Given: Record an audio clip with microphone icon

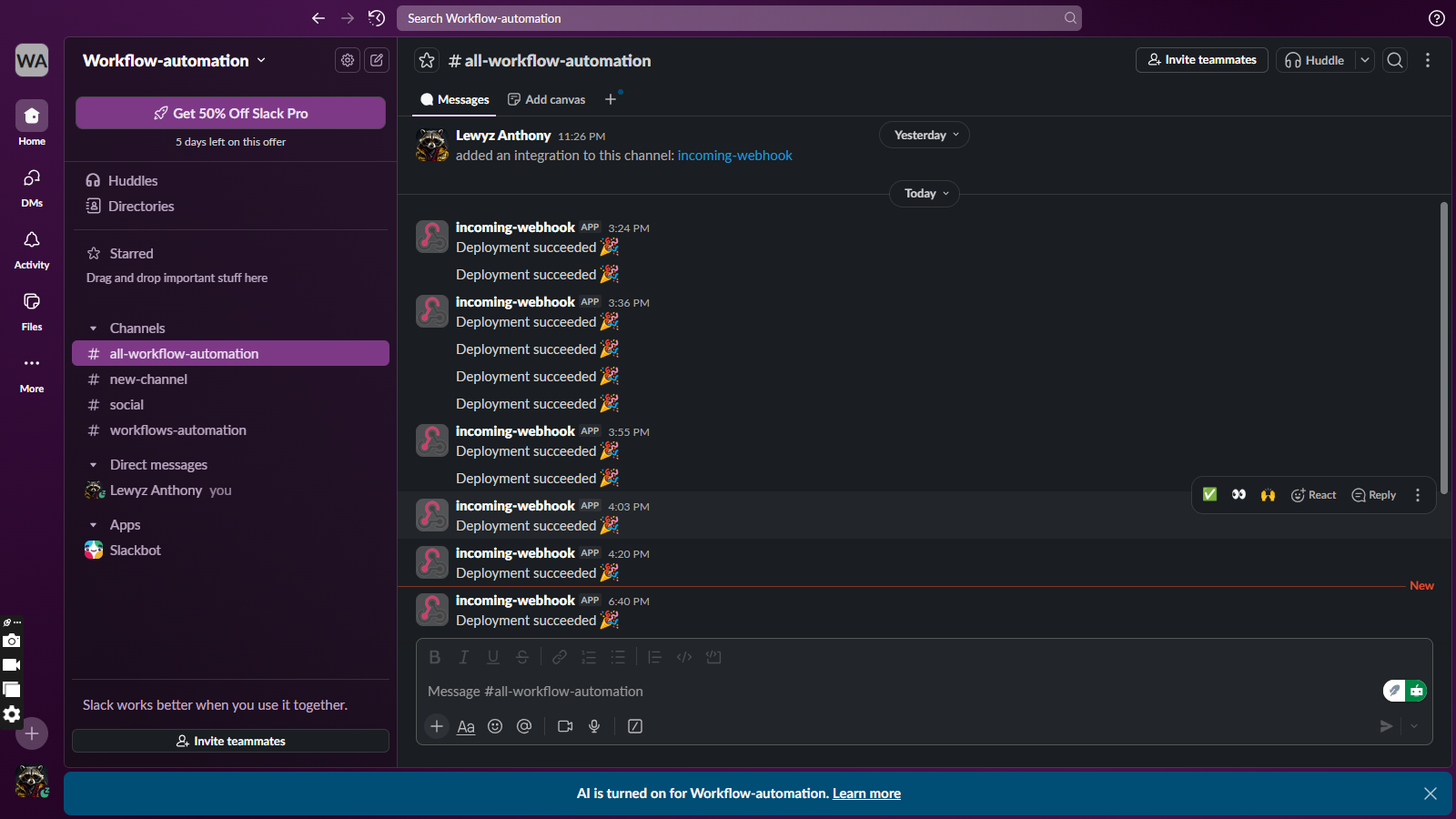Looking at the screenshot, I should coord(594,726).
